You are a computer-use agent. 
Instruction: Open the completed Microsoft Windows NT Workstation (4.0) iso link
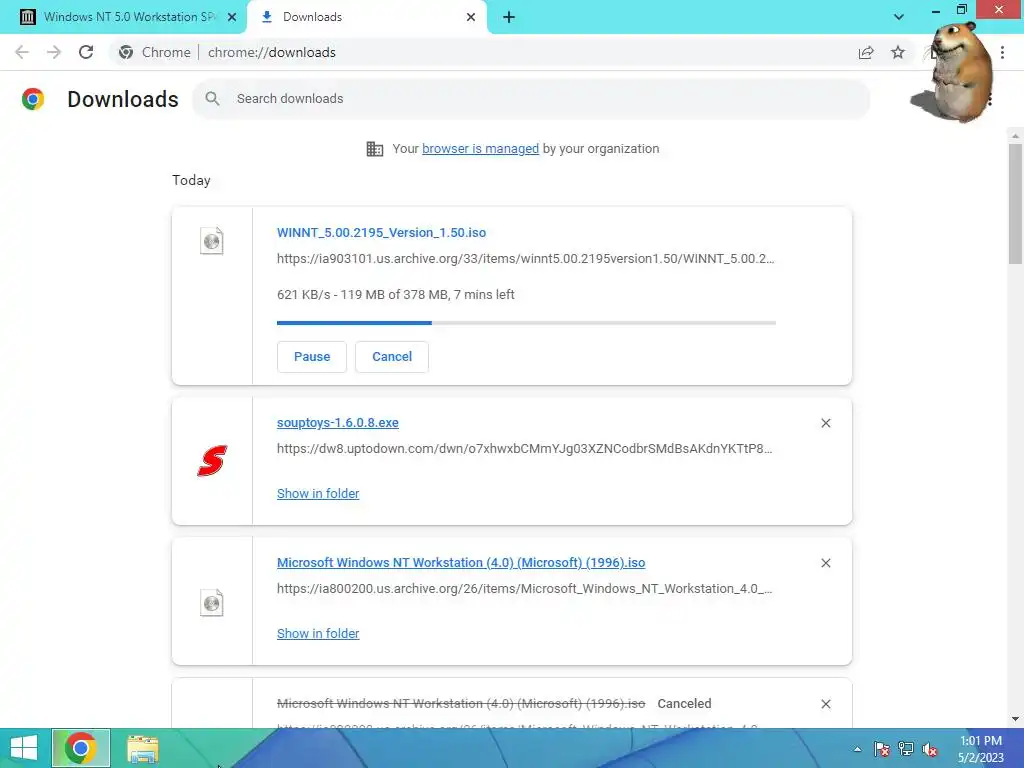461,563
